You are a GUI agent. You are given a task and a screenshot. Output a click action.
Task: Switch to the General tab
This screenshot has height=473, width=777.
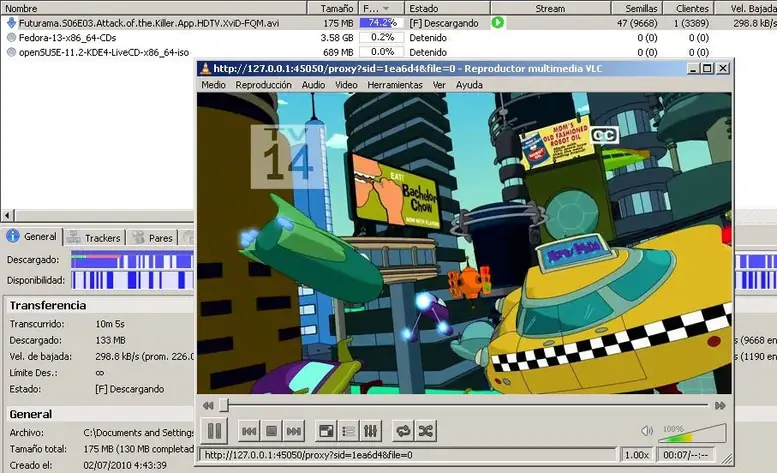(x=32, y=236)
